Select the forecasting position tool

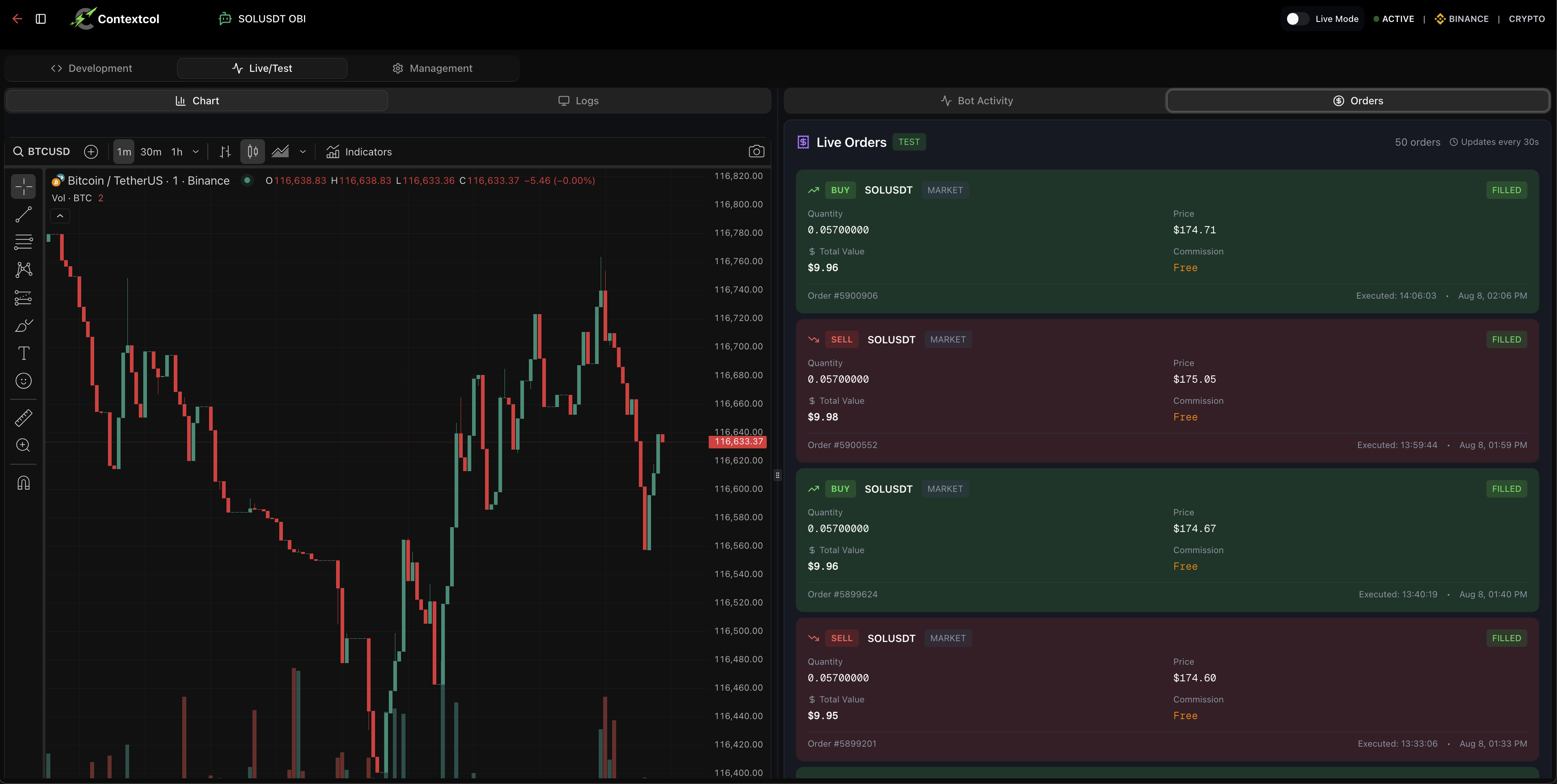pyautogui.click(x=24, y=297)
